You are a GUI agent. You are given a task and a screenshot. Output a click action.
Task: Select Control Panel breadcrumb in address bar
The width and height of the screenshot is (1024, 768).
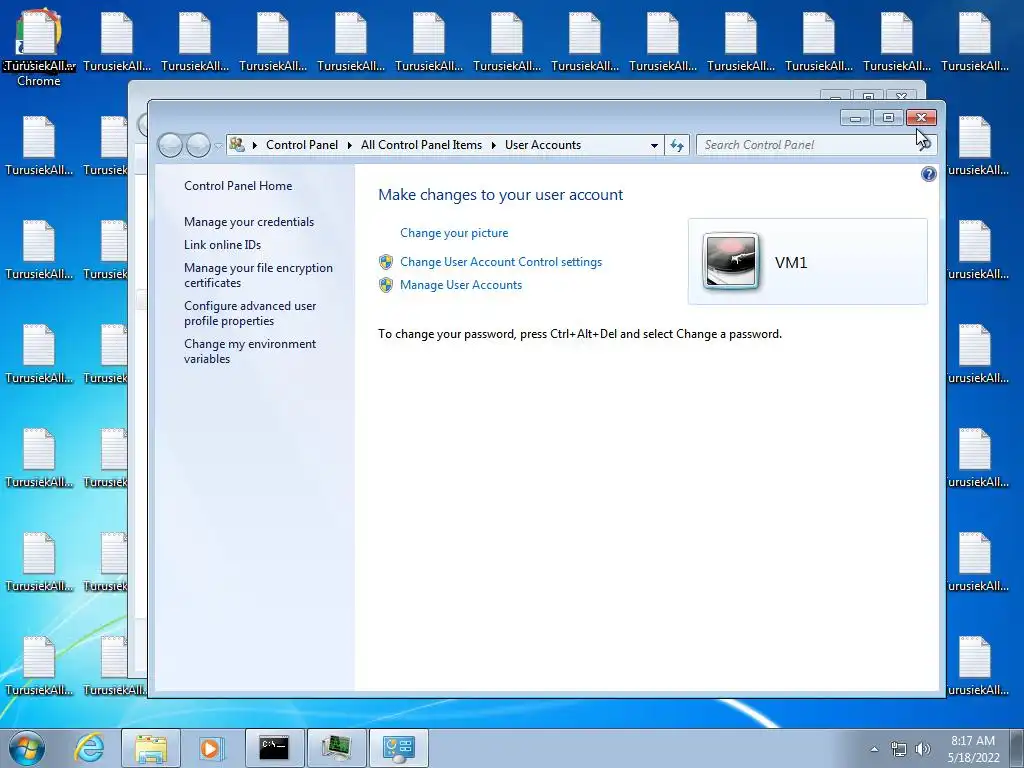click(302, 145)
